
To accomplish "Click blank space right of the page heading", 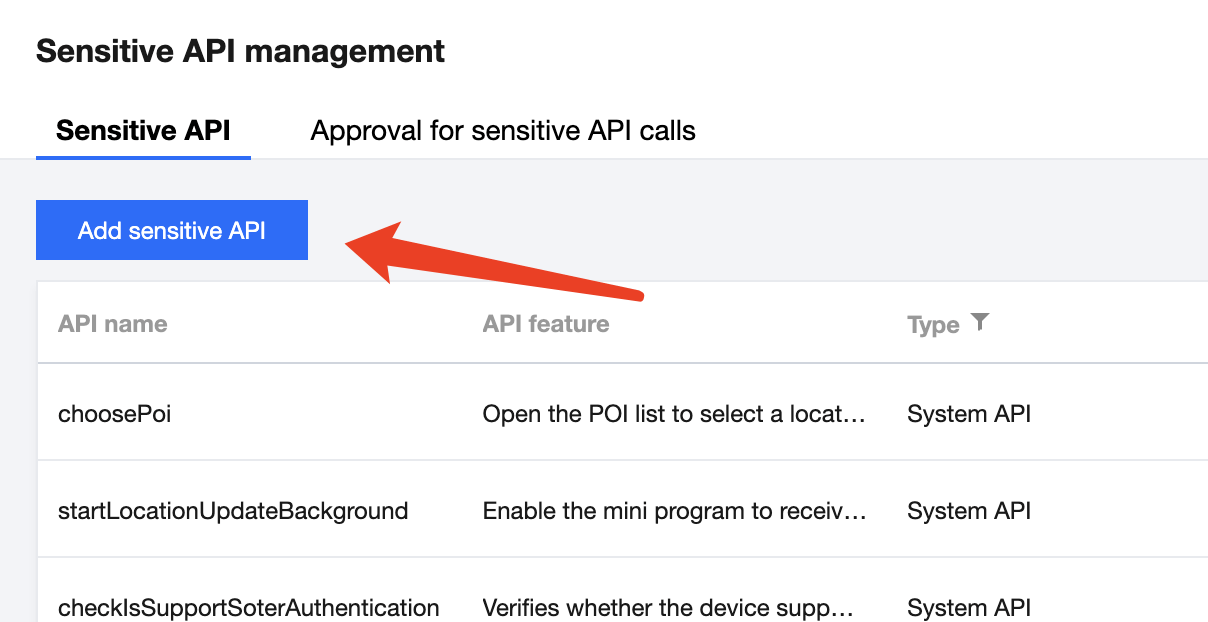I will point(800,51).
